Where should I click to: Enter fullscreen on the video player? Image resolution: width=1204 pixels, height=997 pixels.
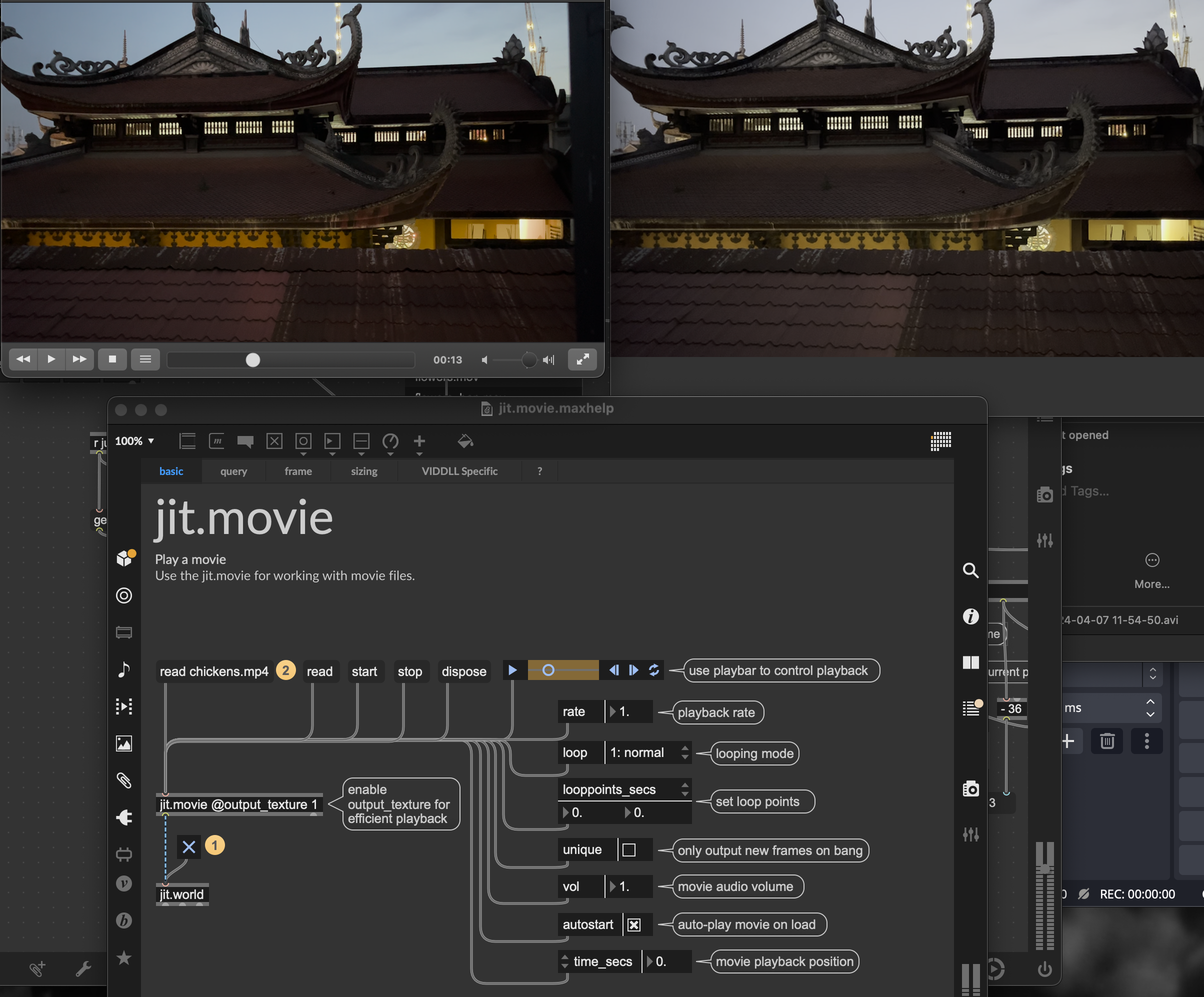(582, 359)
